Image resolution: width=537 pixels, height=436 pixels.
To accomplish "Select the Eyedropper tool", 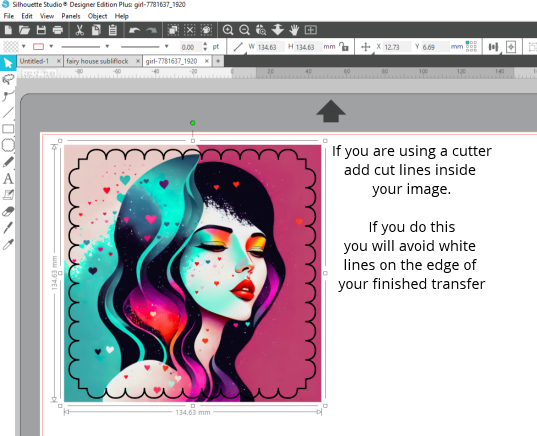I will click(8, 244).
